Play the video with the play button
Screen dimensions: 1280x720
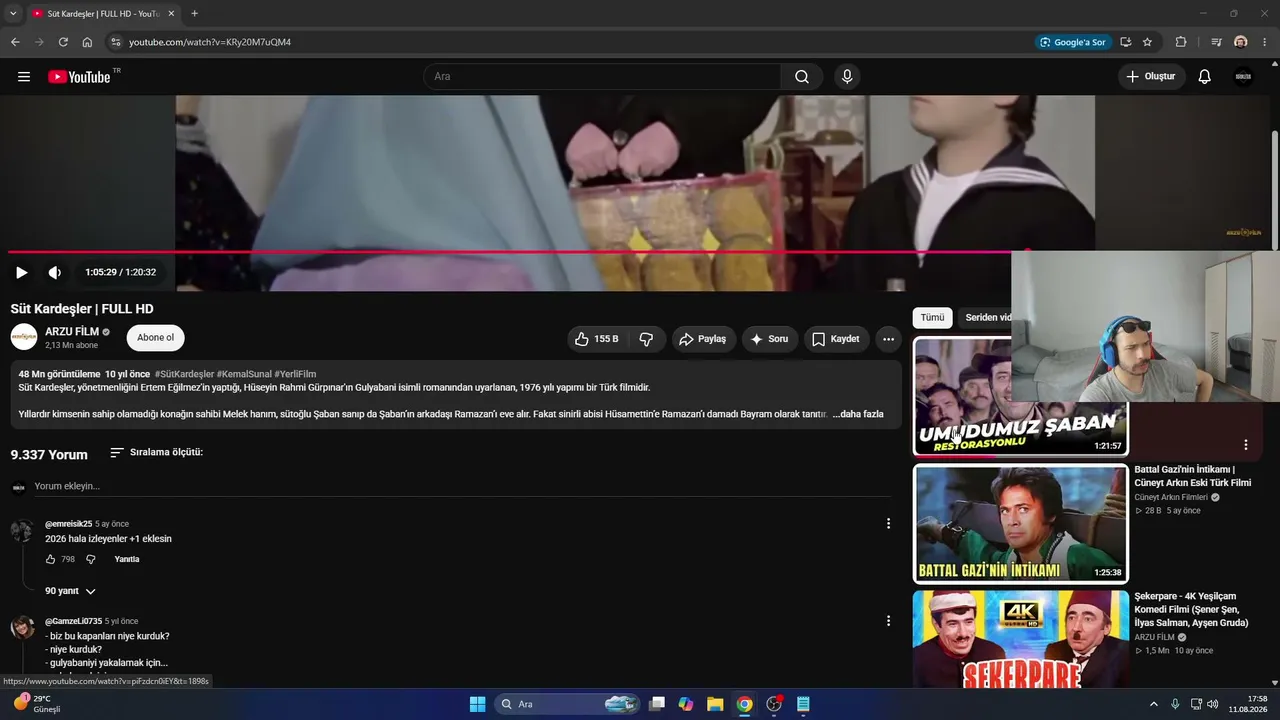(x=21, y=272)
